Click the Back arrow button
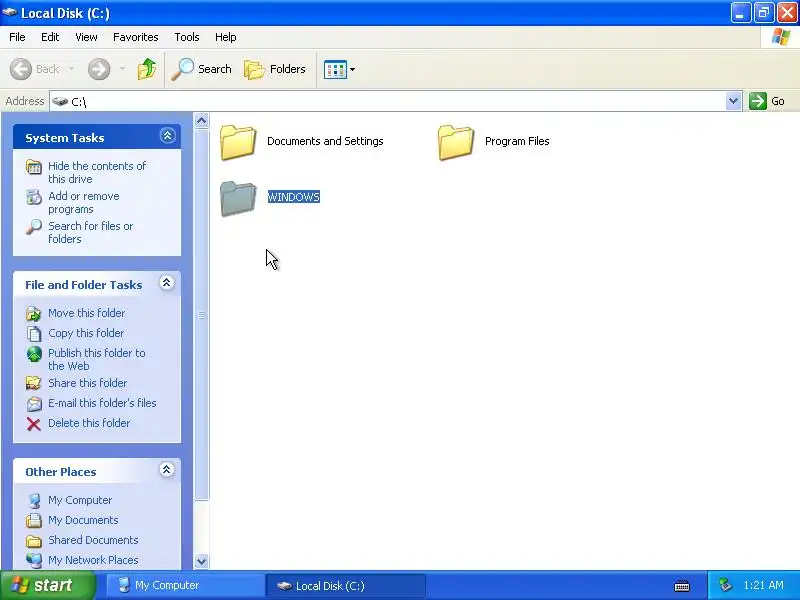Image resolution: width=800 pixels, height=600 pixels. [x=21, y=69]
